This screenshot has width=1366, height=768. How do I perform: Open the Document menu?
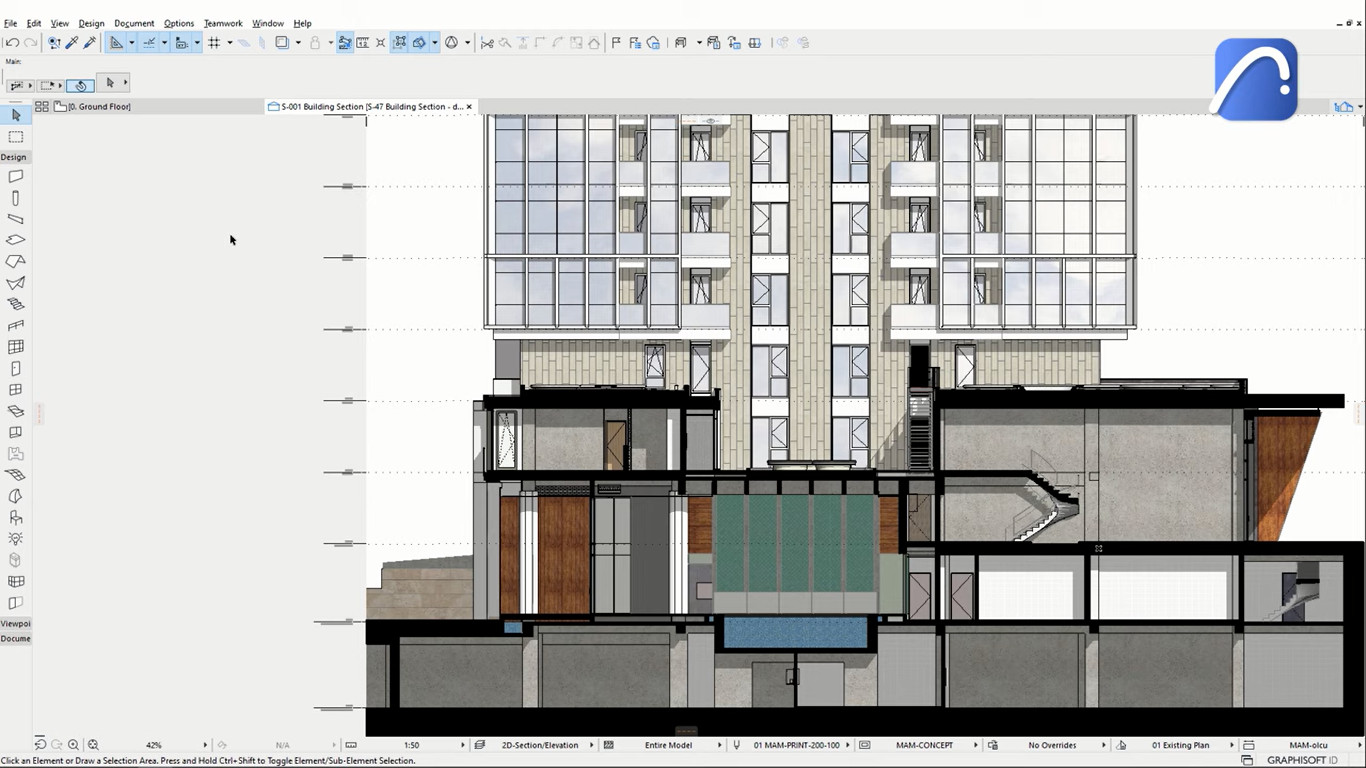click(x=134, y=23)
